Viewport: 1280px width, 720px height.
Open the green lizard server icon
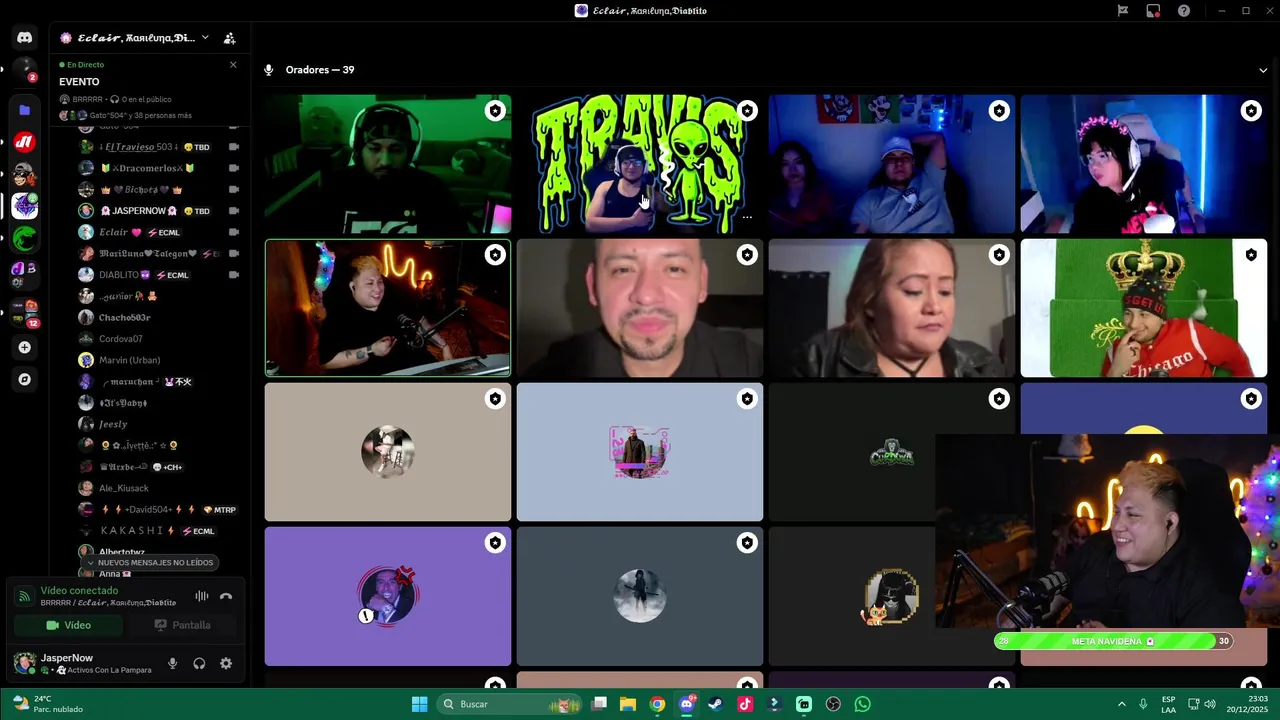point(25,238)
